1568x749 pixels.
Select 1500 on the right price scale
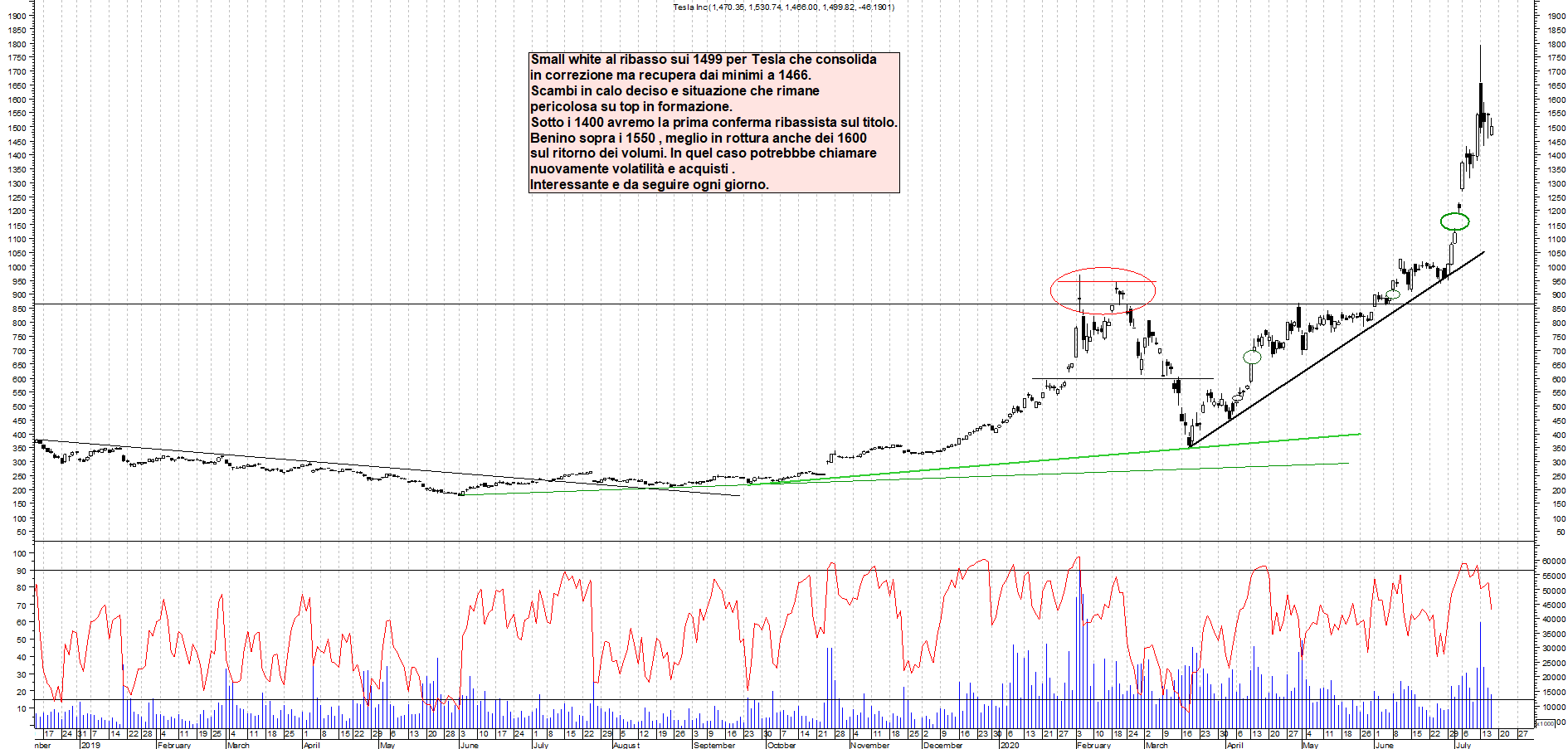(1556, 128)
